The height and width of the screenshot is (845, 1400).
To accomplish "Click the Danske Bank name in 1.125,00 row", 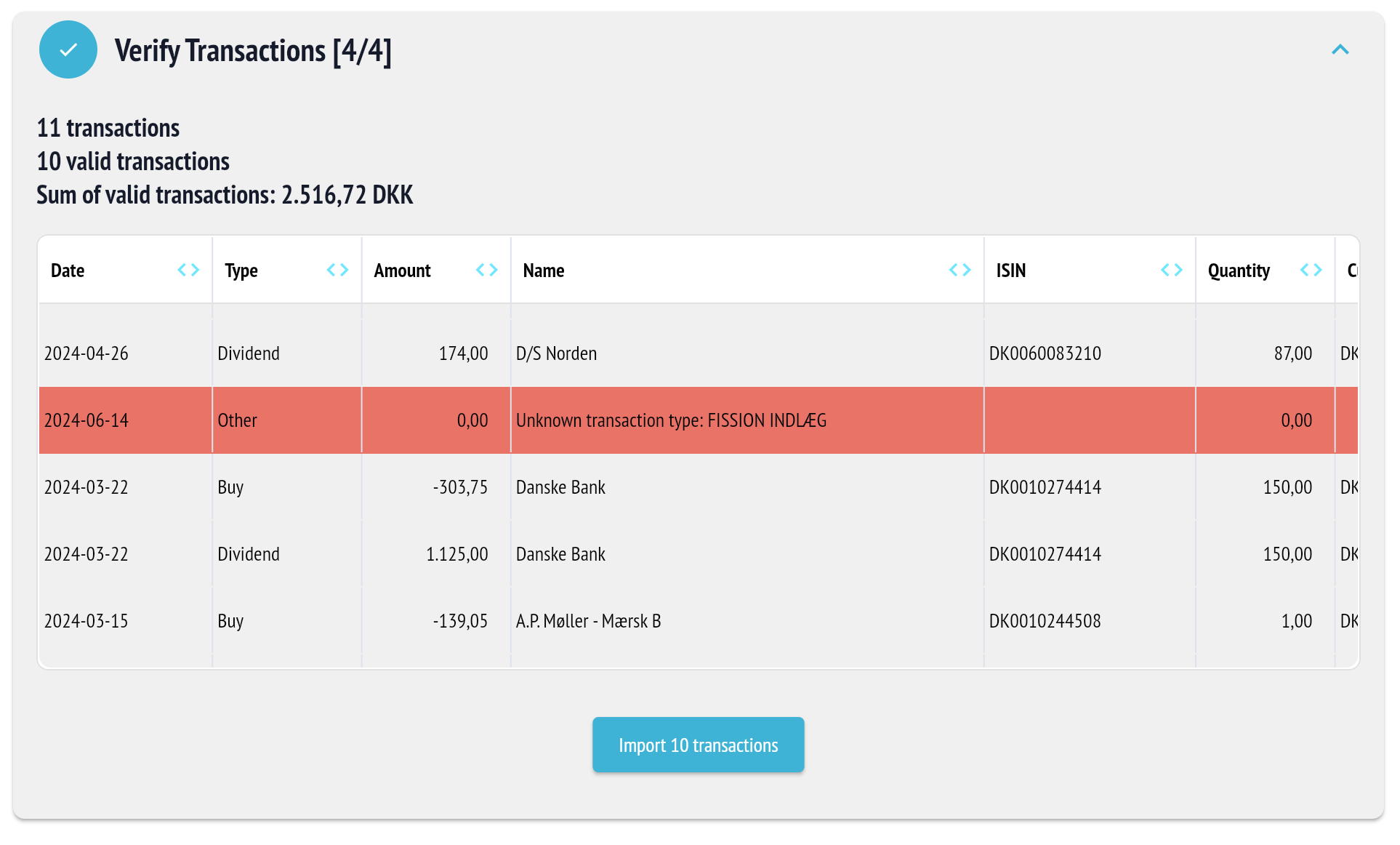I will coord(747,554).
